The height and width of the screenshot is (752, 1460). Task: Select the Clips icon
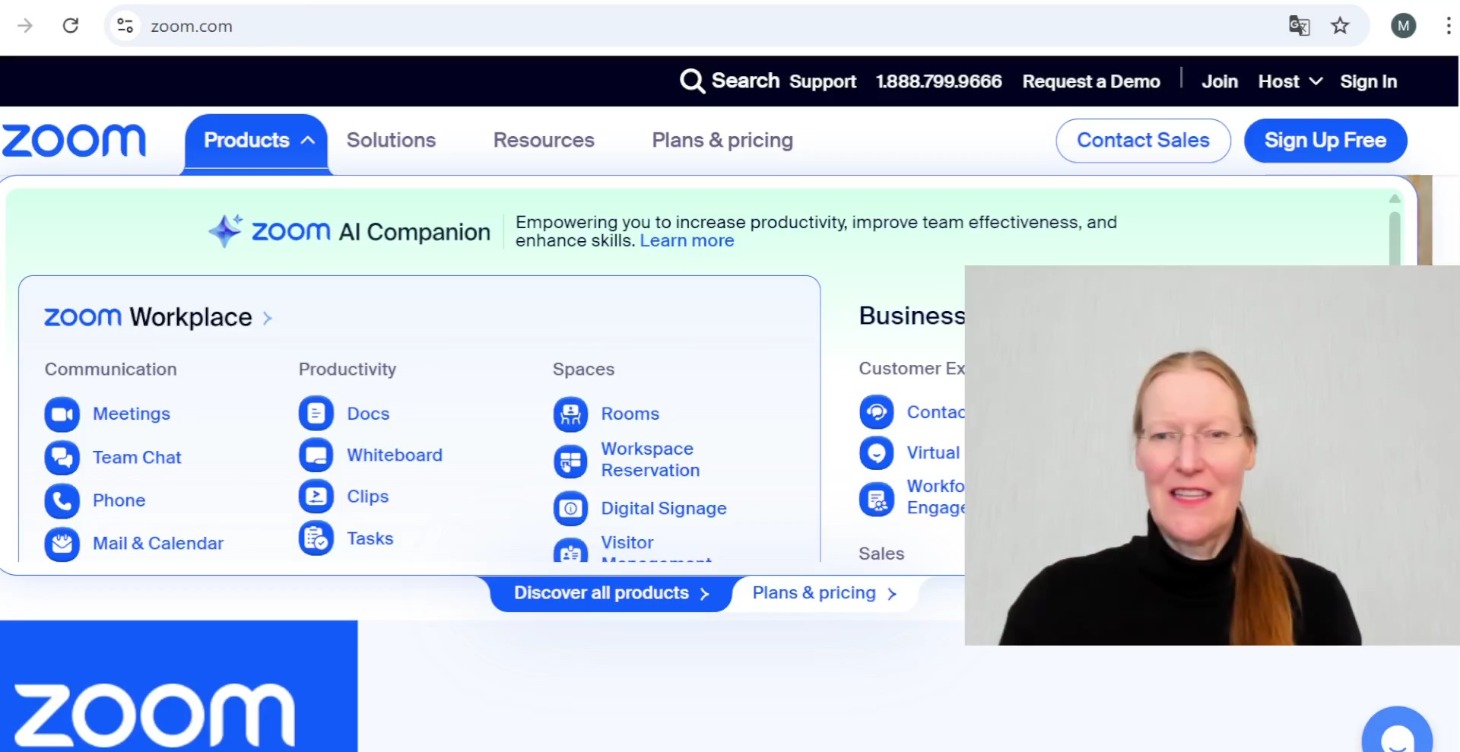(x=316, y=496)
